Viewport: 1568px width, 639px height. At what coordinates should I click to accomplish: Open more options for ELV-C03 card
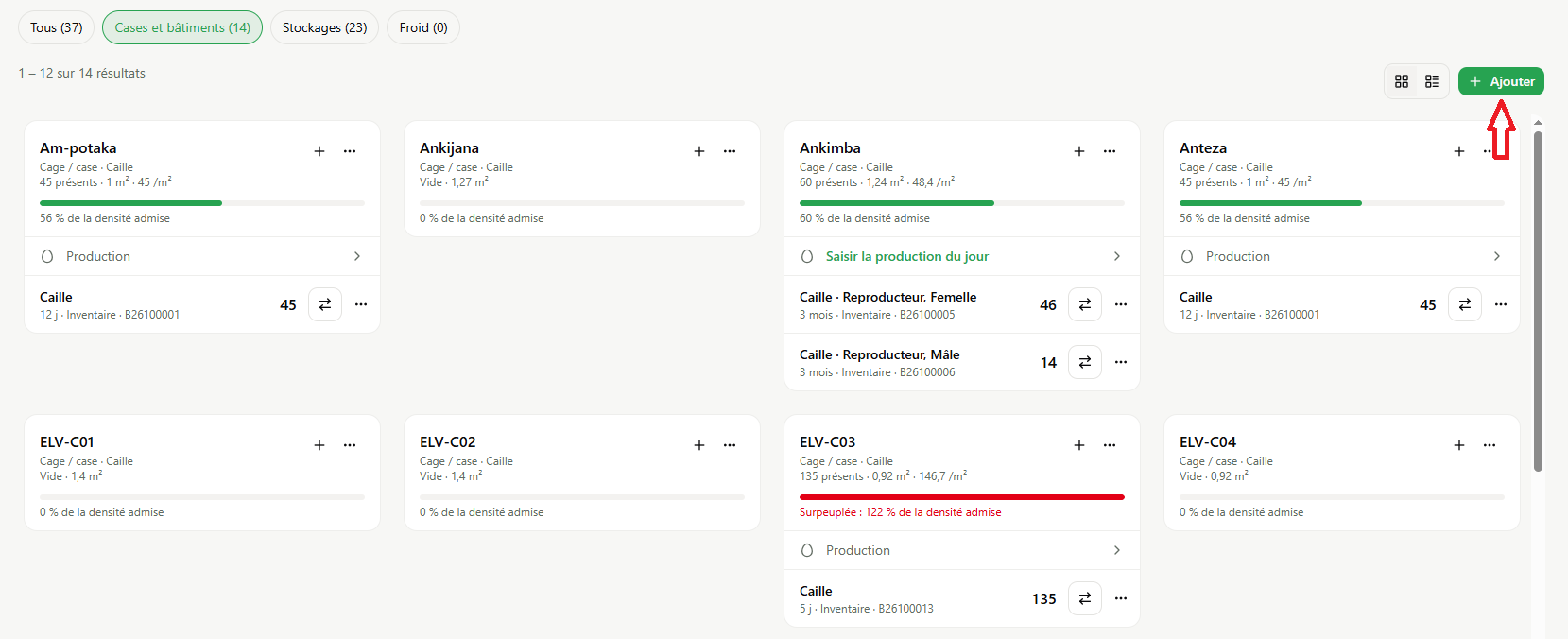(1110, 445)
